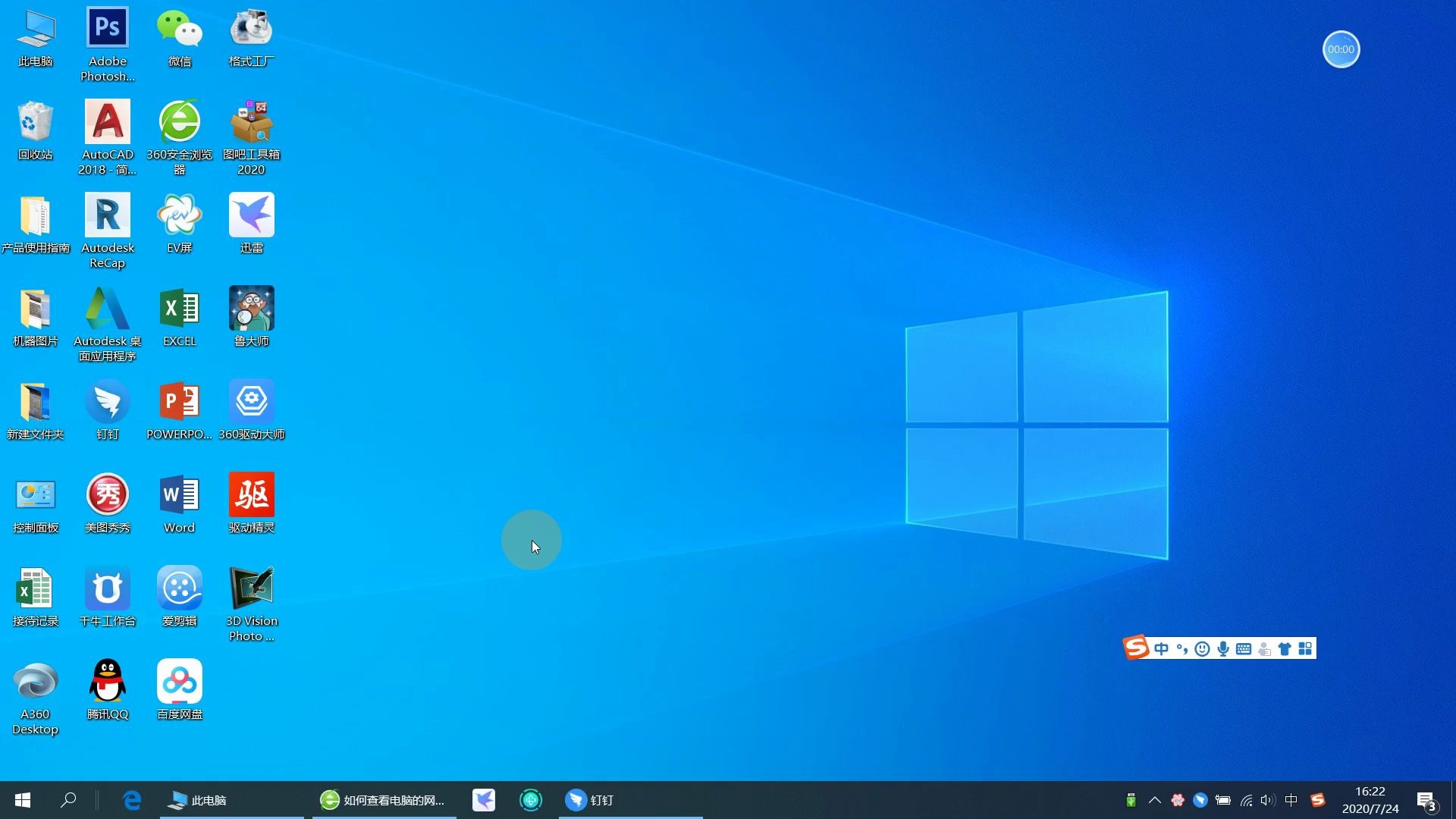Select the 360安全浏览器 desktop icon
Viewport: 1456px width, 819px height.
pos(180,138)
